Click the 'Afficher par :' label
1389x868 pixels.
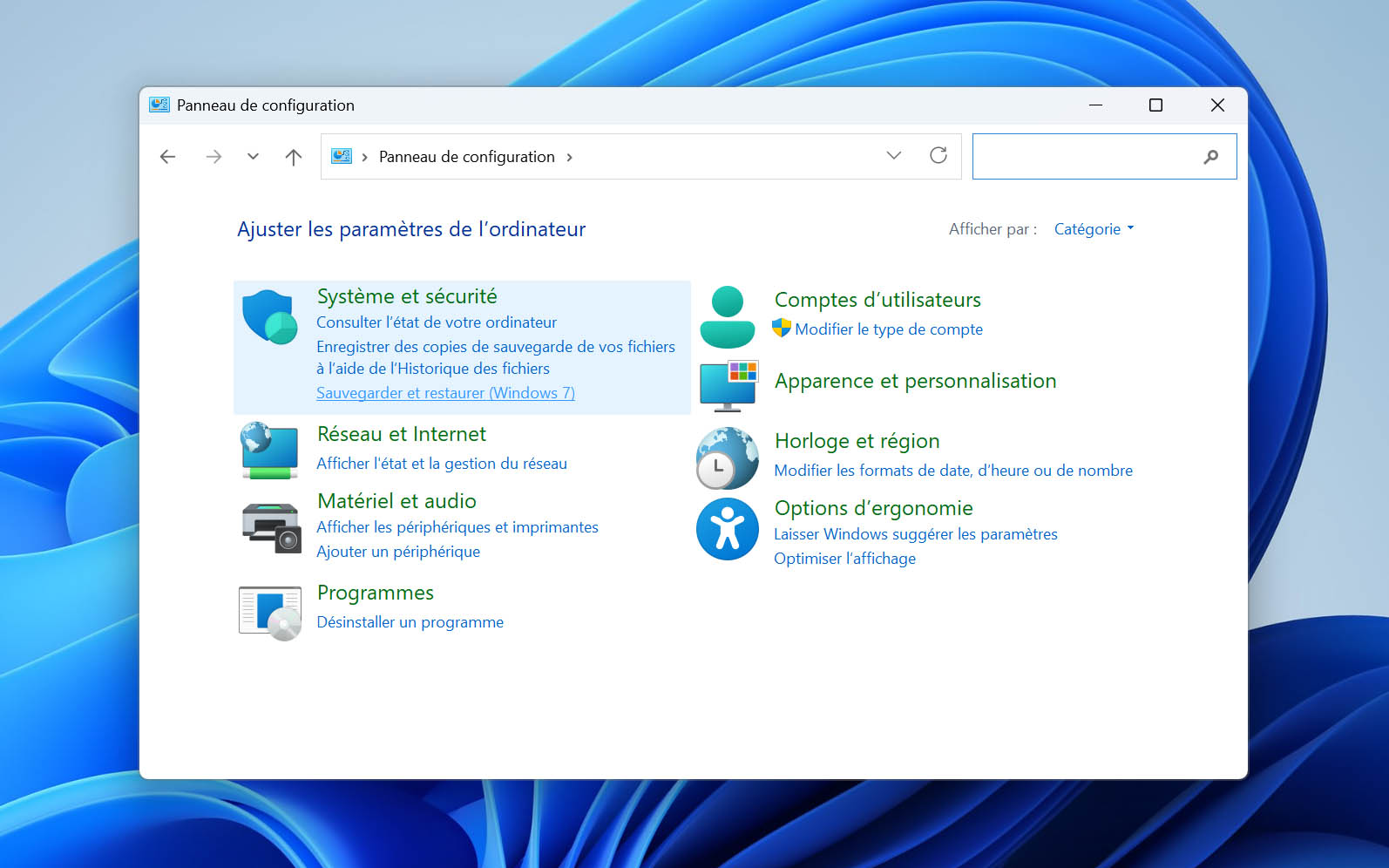(x=993, y=229)
